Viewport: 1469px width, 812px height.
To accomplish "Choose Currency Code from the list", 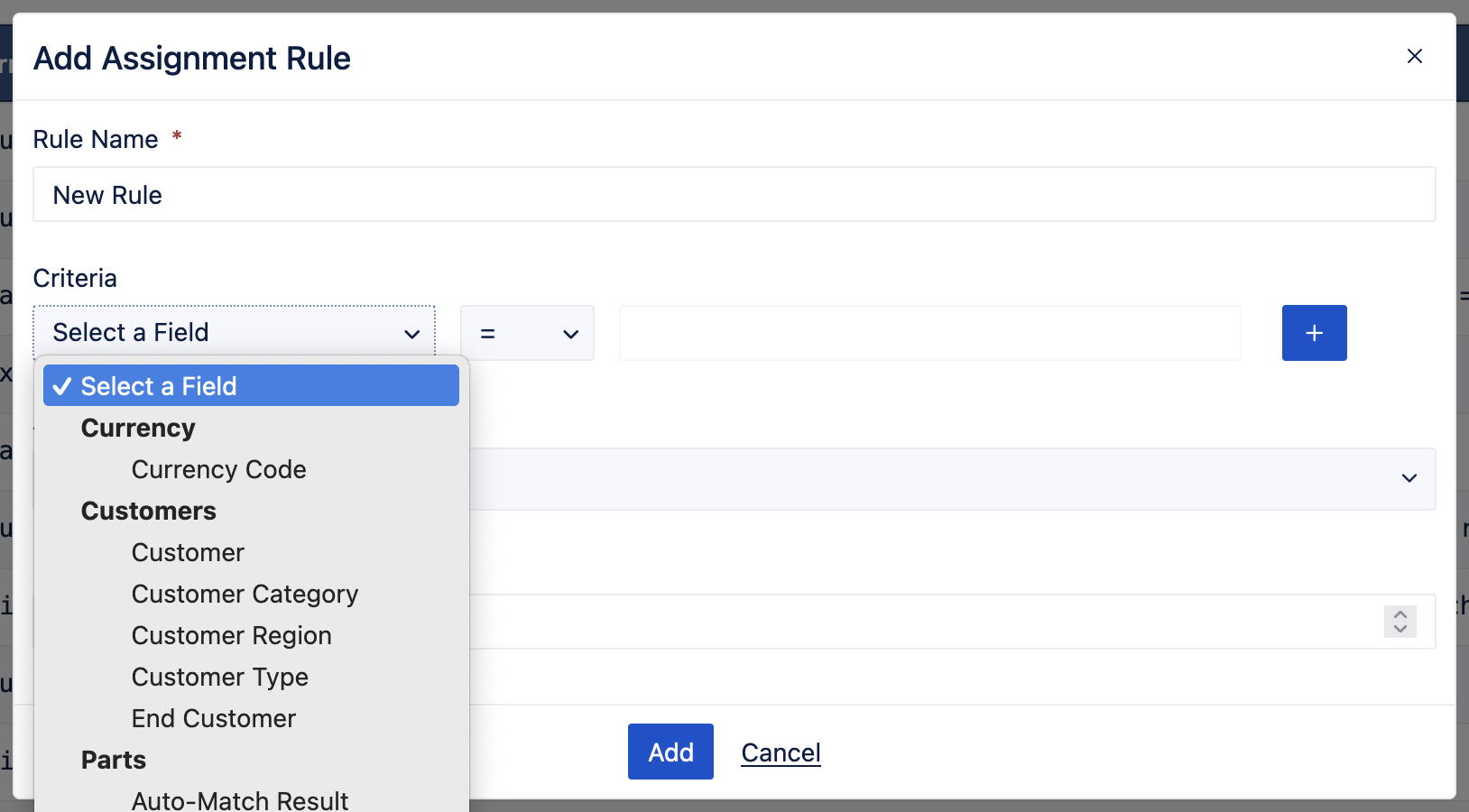I will [x=218, y=469].
